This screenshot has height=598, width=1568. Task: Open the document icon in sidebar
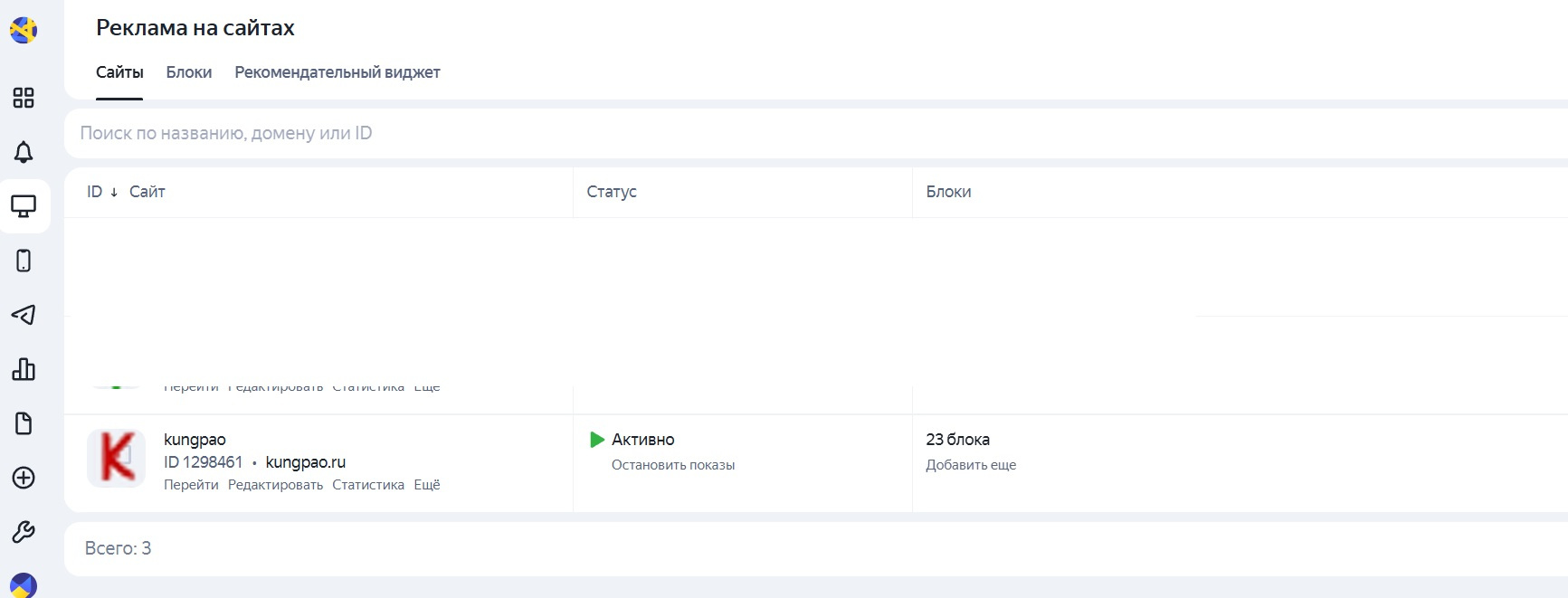[24, 423]
